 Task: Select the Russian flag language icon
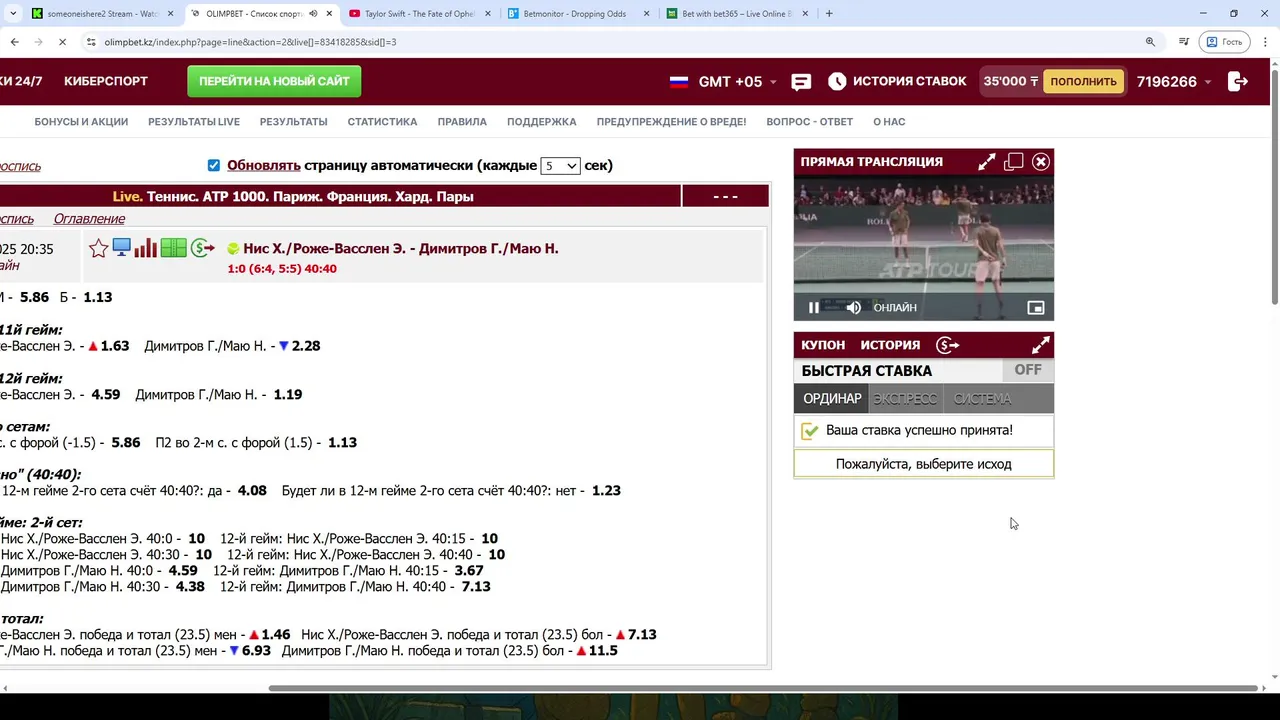coord(679,82)
